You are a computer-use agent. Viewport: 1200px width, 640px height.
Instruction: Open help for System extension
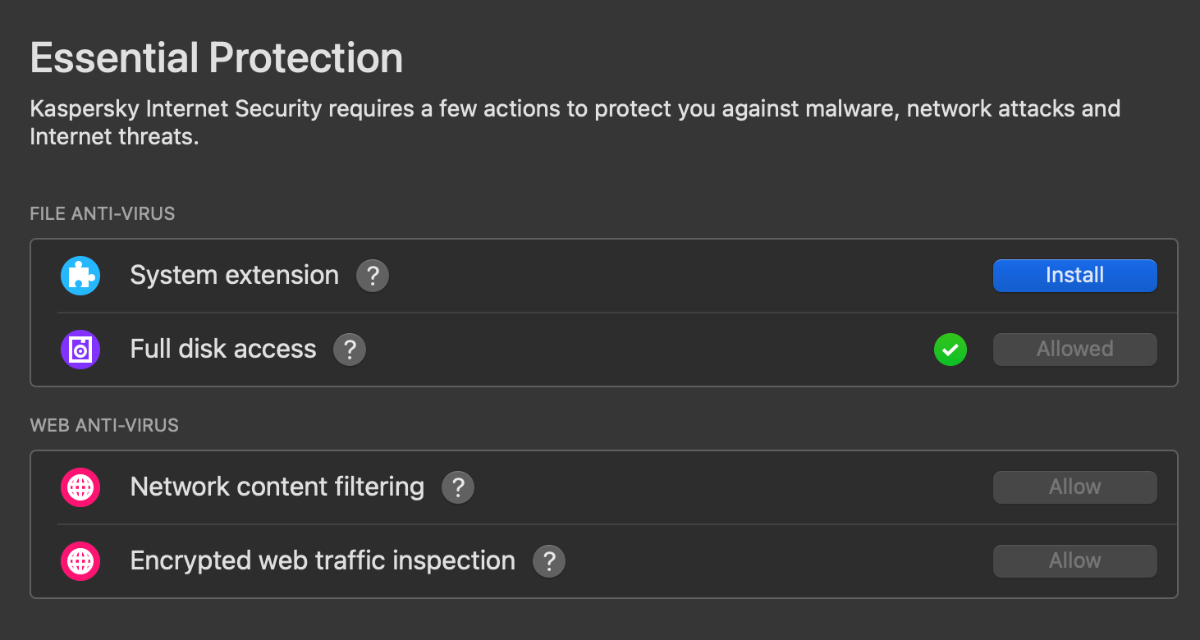click(372, 275)
